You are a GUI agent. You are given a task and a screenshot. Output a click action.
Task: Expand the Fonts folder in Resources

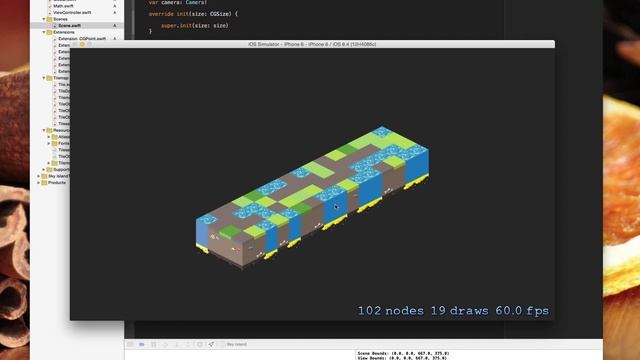click(49, 143)
